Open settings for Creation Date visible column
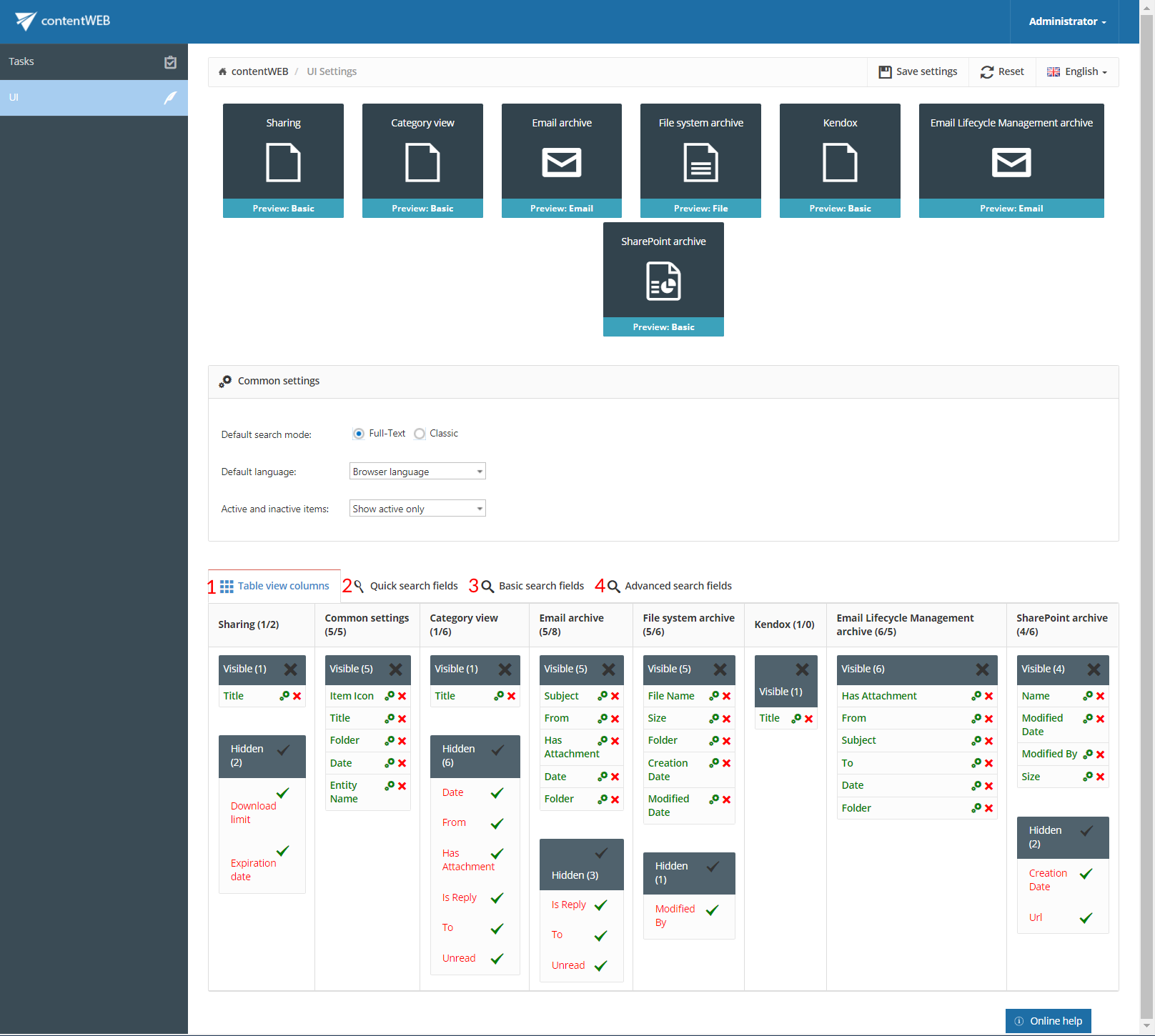This screenshot has width=1155, height=1036. point(714,763)
